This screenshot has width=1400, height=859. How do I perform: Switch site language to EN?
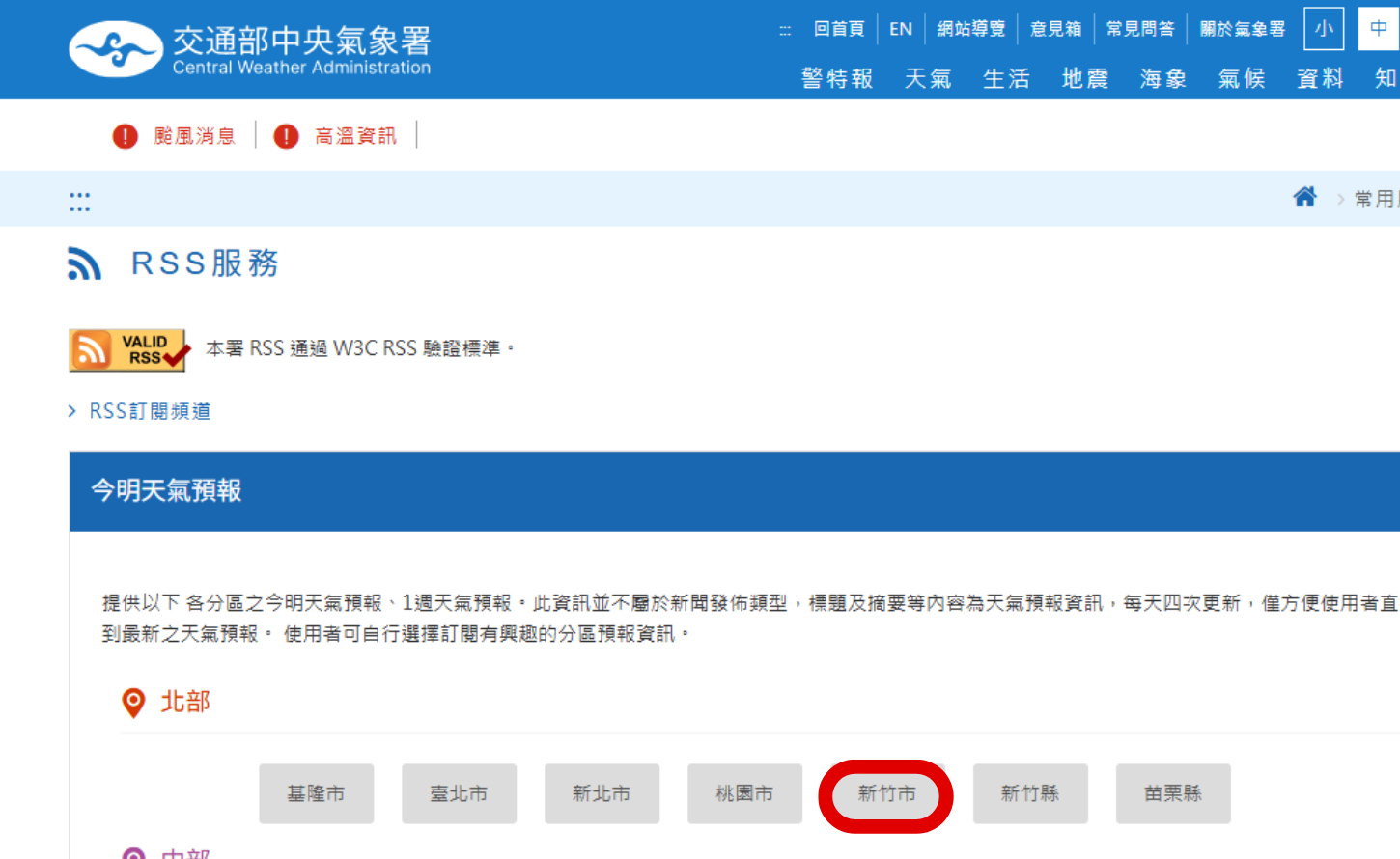click(900, 28)
